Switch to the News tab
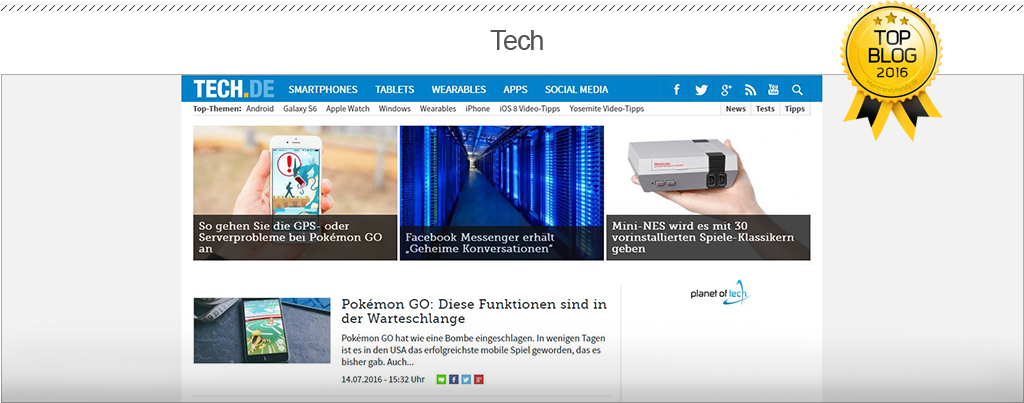This screenshot has width=1024, height=403. 736,108
